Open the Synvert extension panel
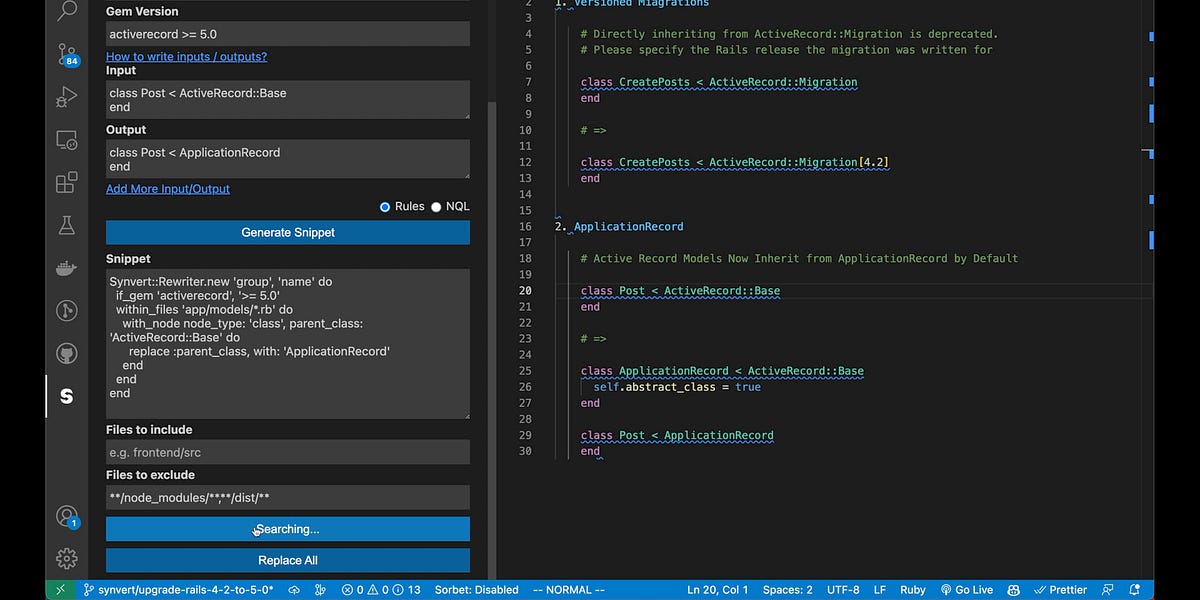The width and height of the screenshot is (1200, 600). pyautogui.click(x=66, y=396)
